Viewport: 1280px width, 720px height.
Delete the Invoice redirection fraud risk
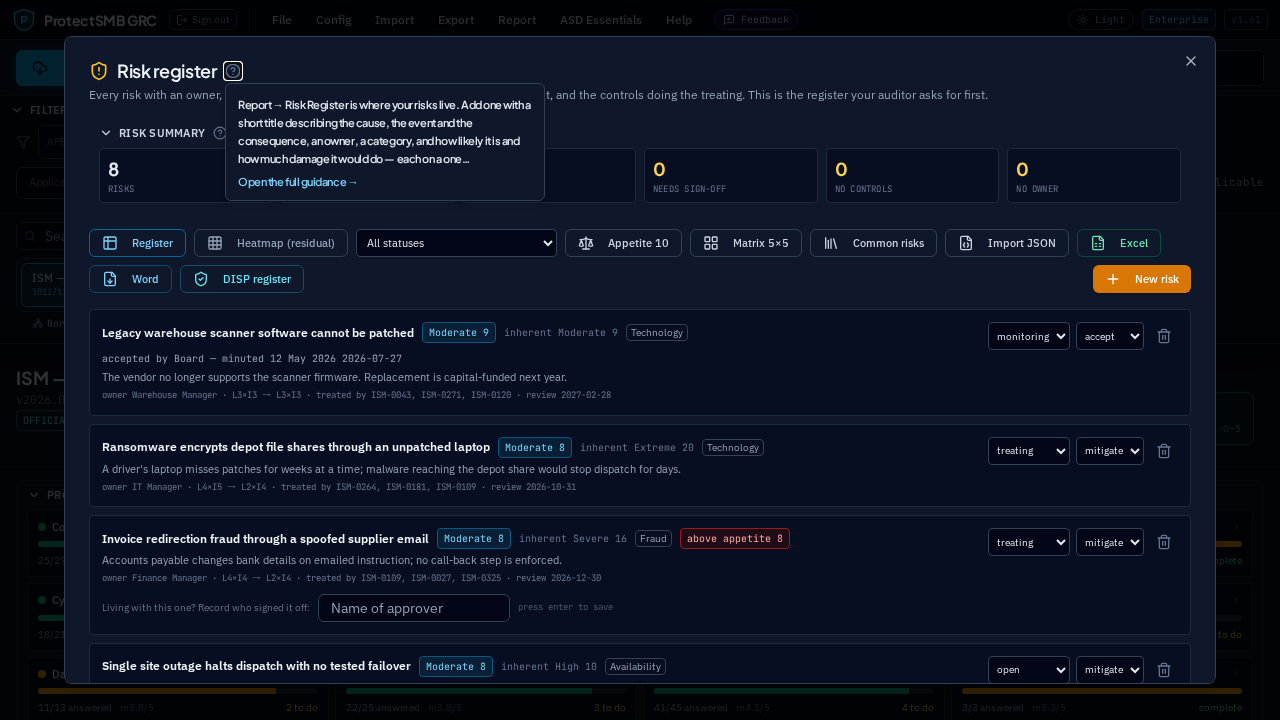[x=1164, y=542]
